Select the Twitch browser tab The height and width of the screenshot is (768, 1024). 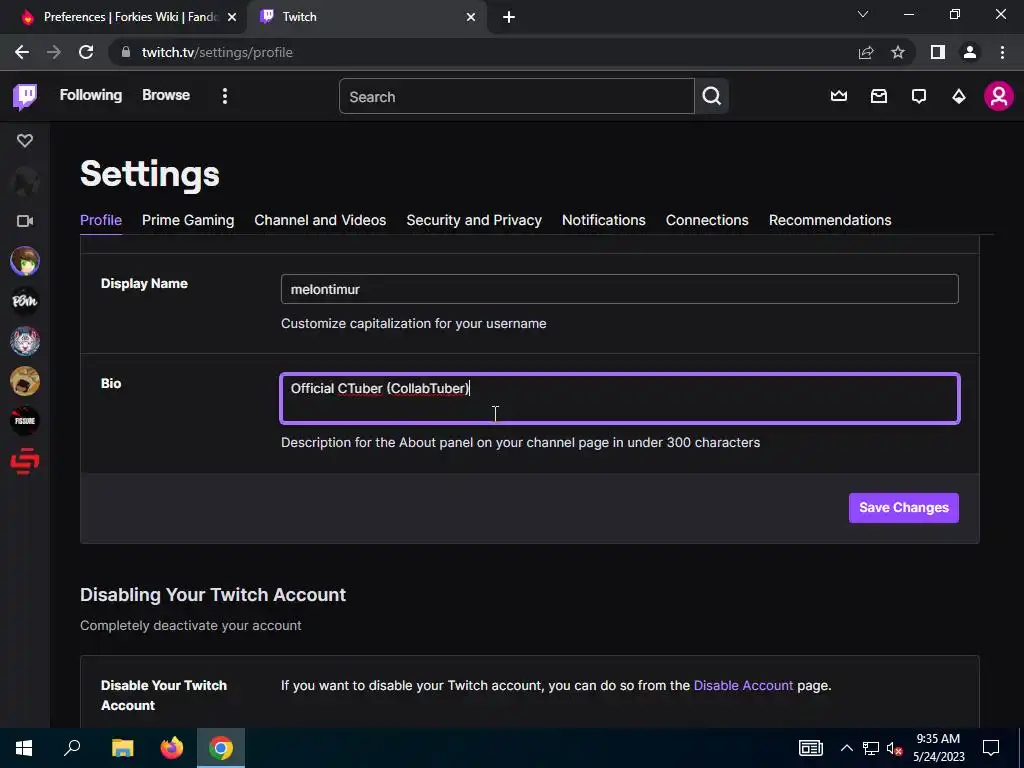(x=367, y=17)
